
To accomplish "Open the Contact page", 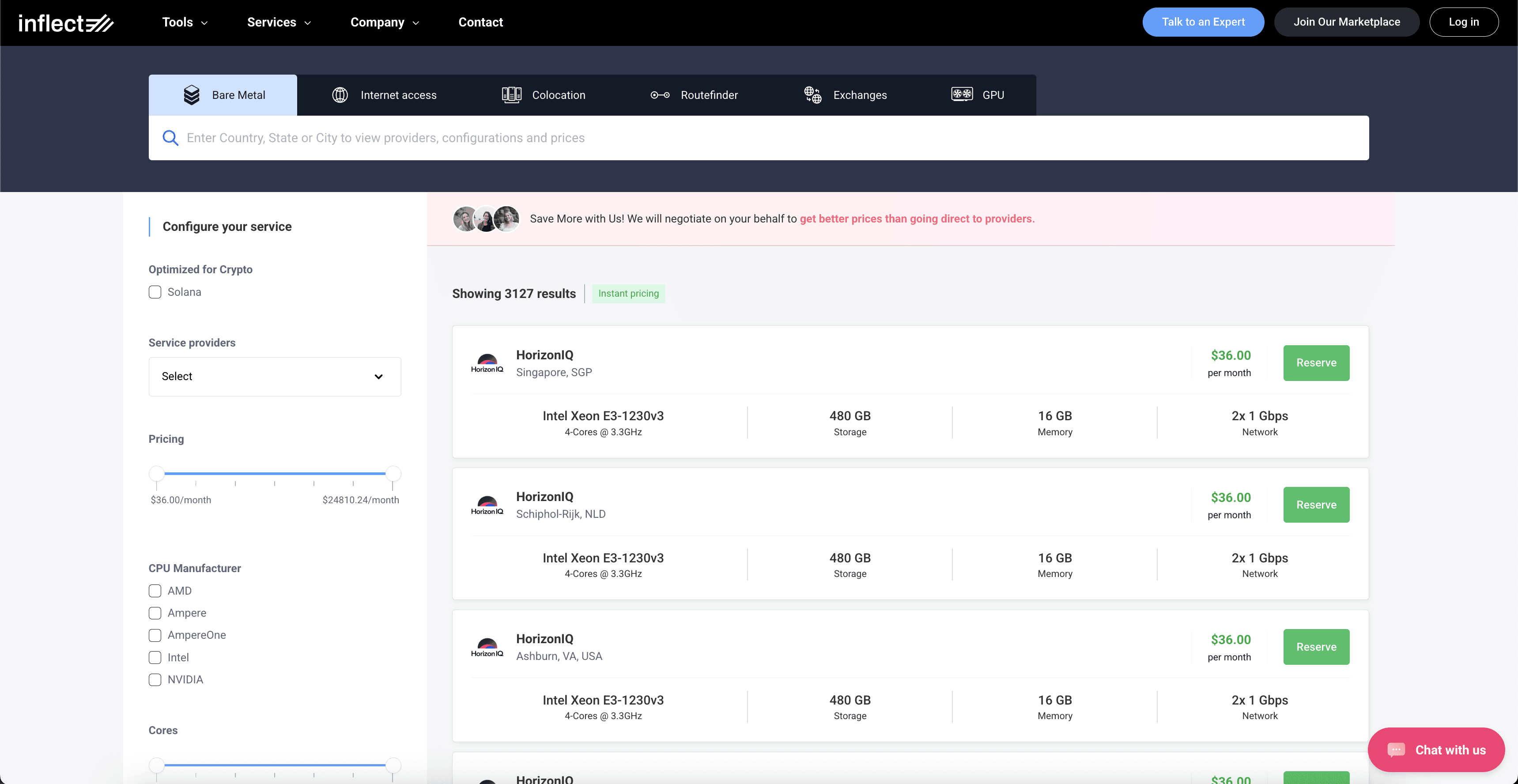I will pyautogui.click(x=480, y=23).
